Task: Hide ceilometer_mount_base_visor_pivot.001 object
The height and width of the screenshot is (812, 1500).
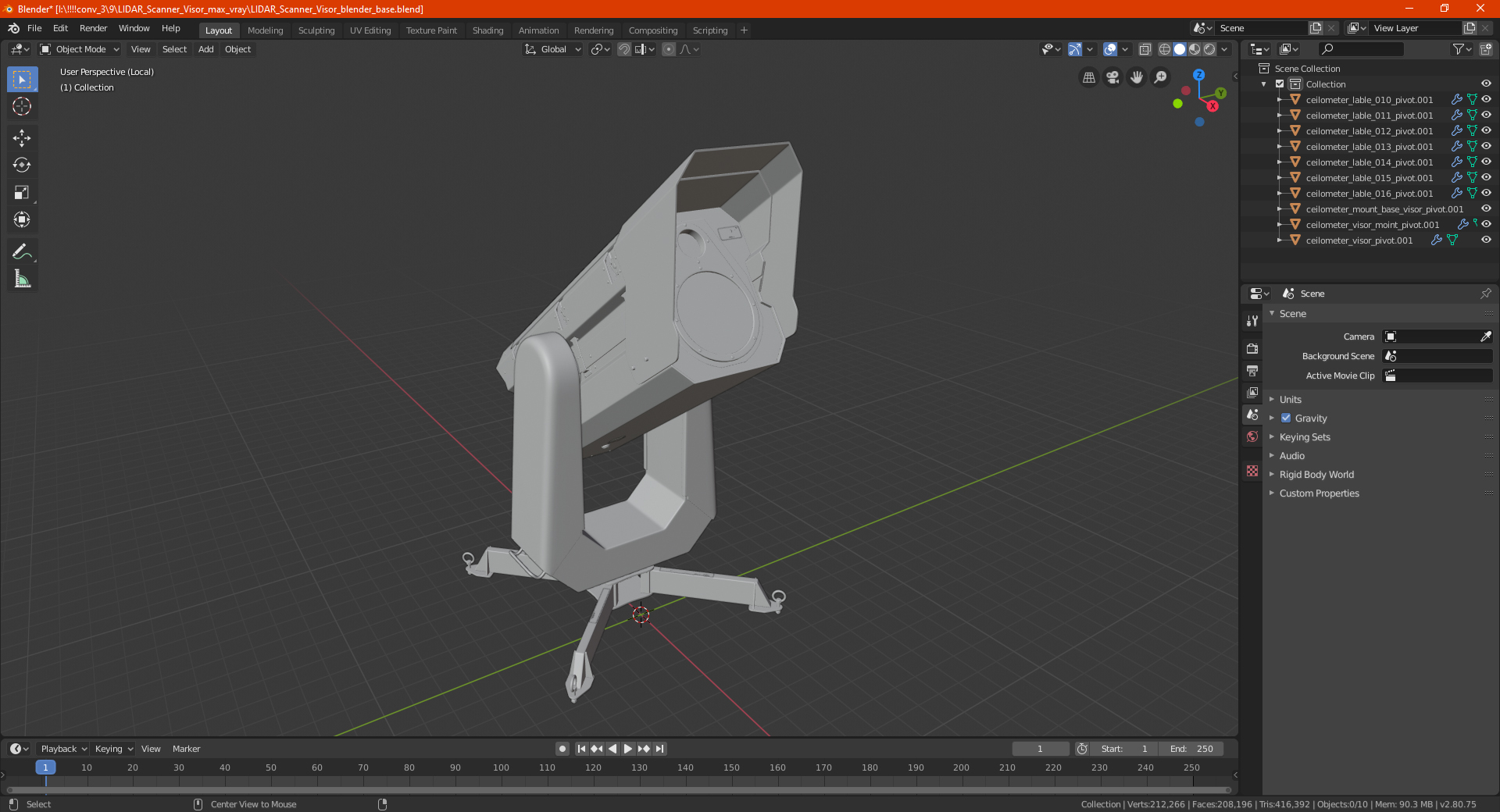Action: pos(1486,209)
